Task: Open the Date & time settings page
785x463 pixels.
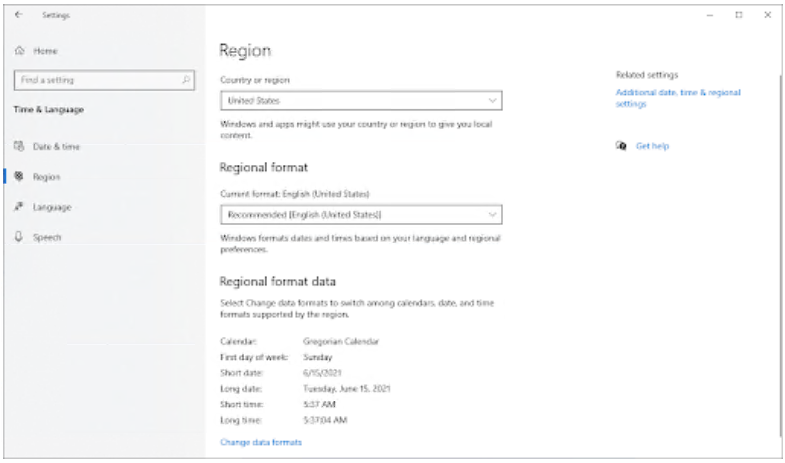Action: click(56, 147)
